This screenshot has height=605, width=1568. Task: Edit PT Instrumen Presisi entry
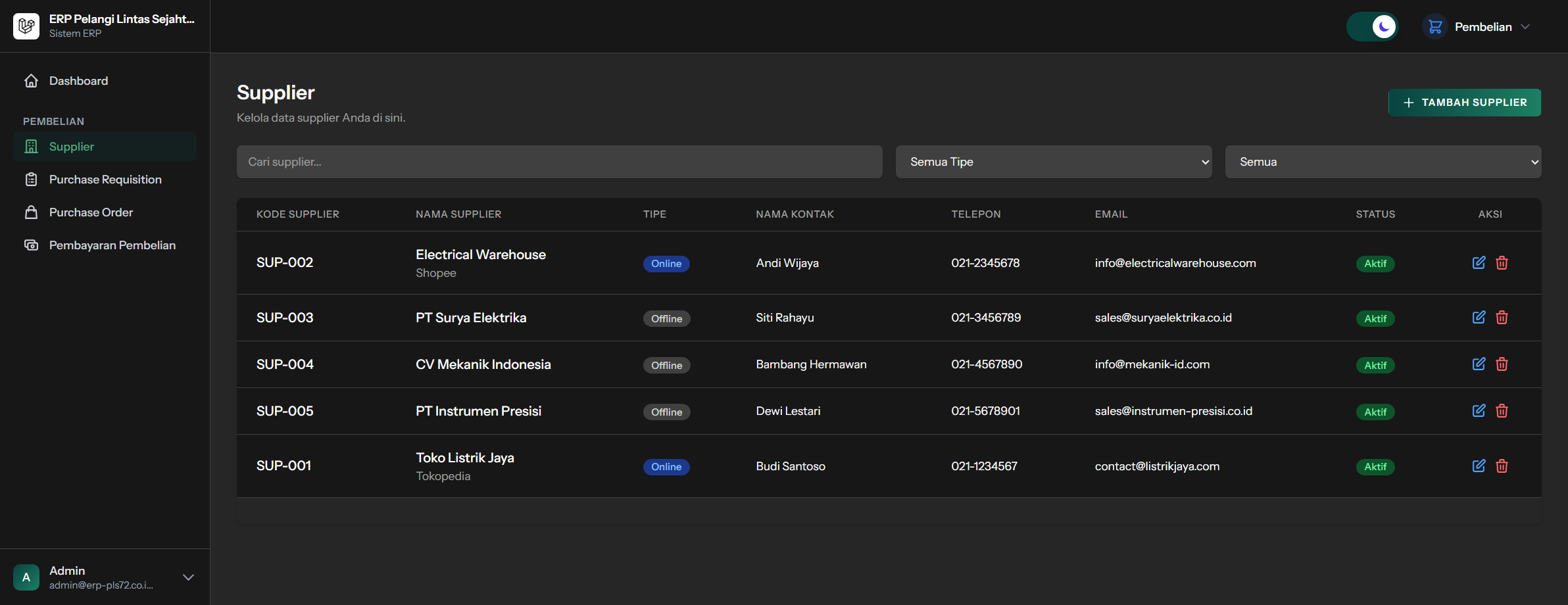click(x=1479, y=411)
